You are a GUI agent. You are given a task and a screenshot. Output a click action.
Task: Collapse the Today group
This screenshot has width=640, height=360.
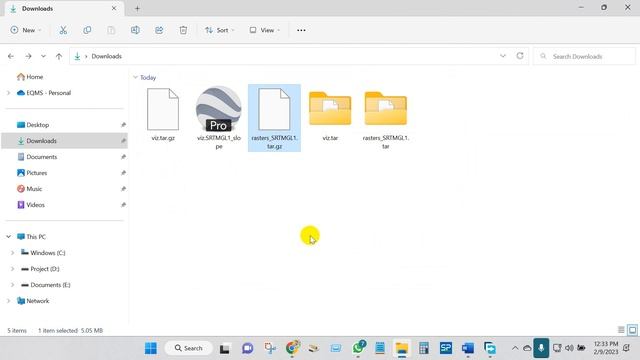click(x=135, y=77)
